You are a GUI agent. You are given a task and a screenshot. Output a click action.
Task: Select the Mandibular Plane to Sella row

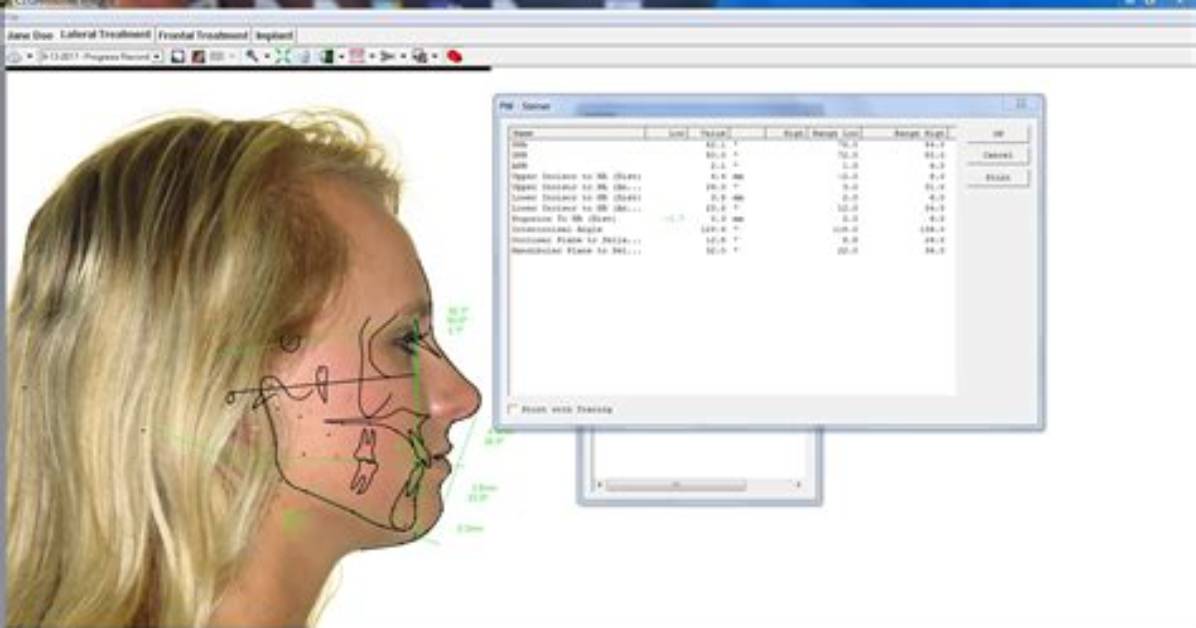(x=728, y=251)
